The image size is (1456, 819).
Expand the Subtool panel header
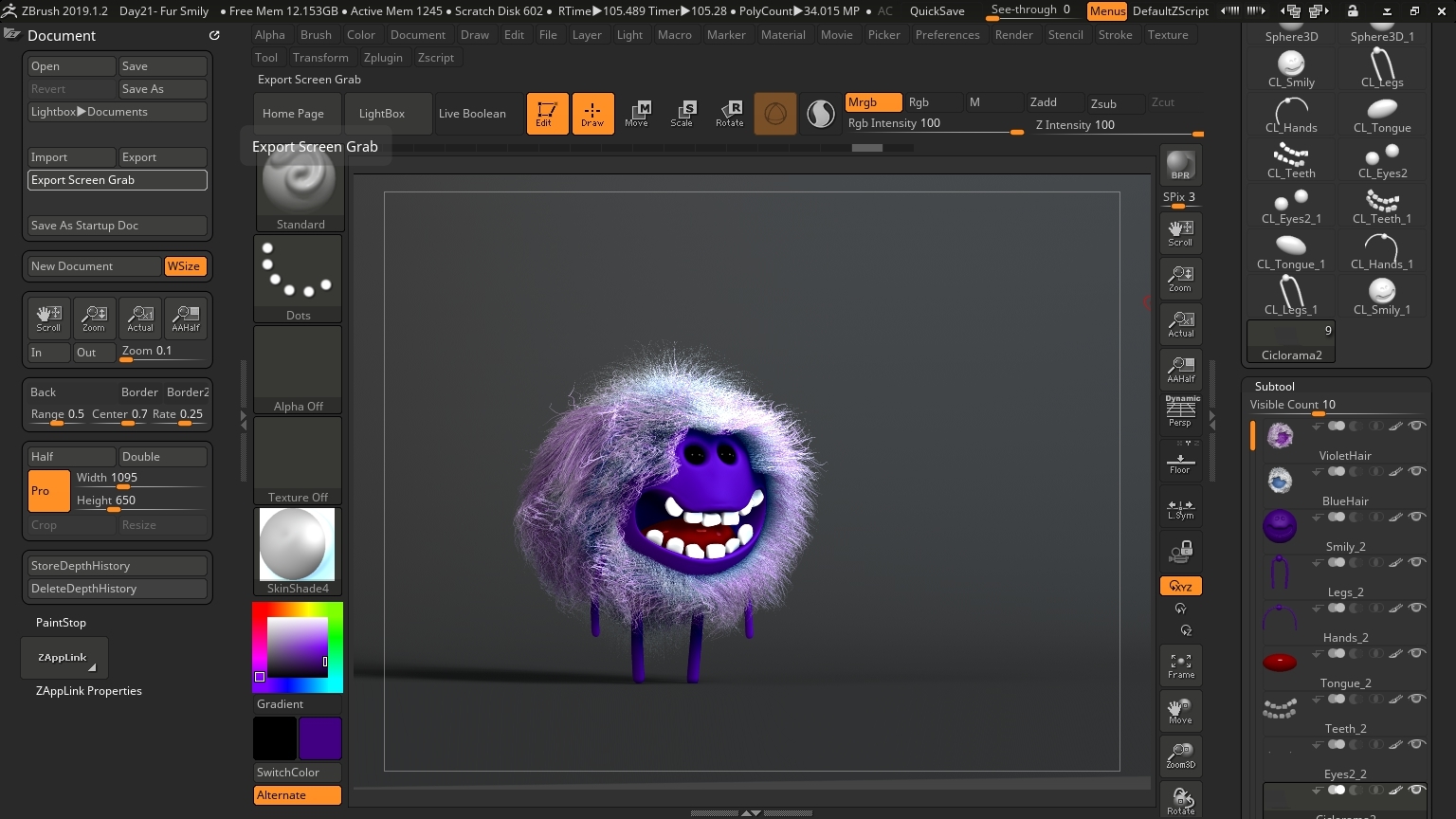pos(1275,387)
